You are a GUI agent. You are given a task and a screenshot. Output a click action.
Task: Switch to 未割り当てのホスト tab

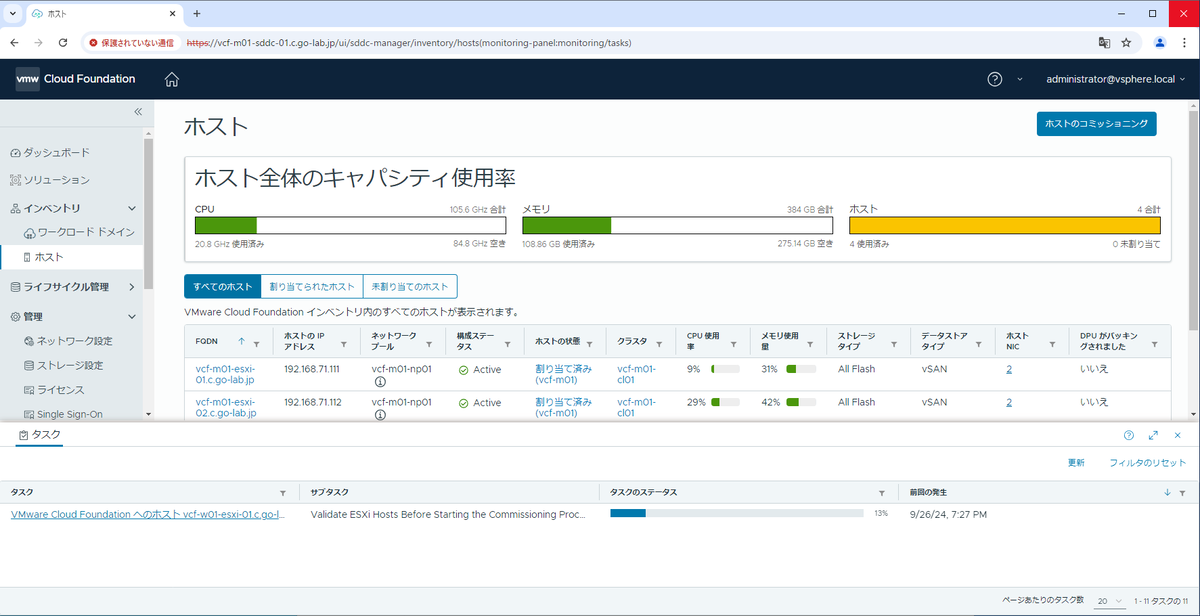(410, 287)
